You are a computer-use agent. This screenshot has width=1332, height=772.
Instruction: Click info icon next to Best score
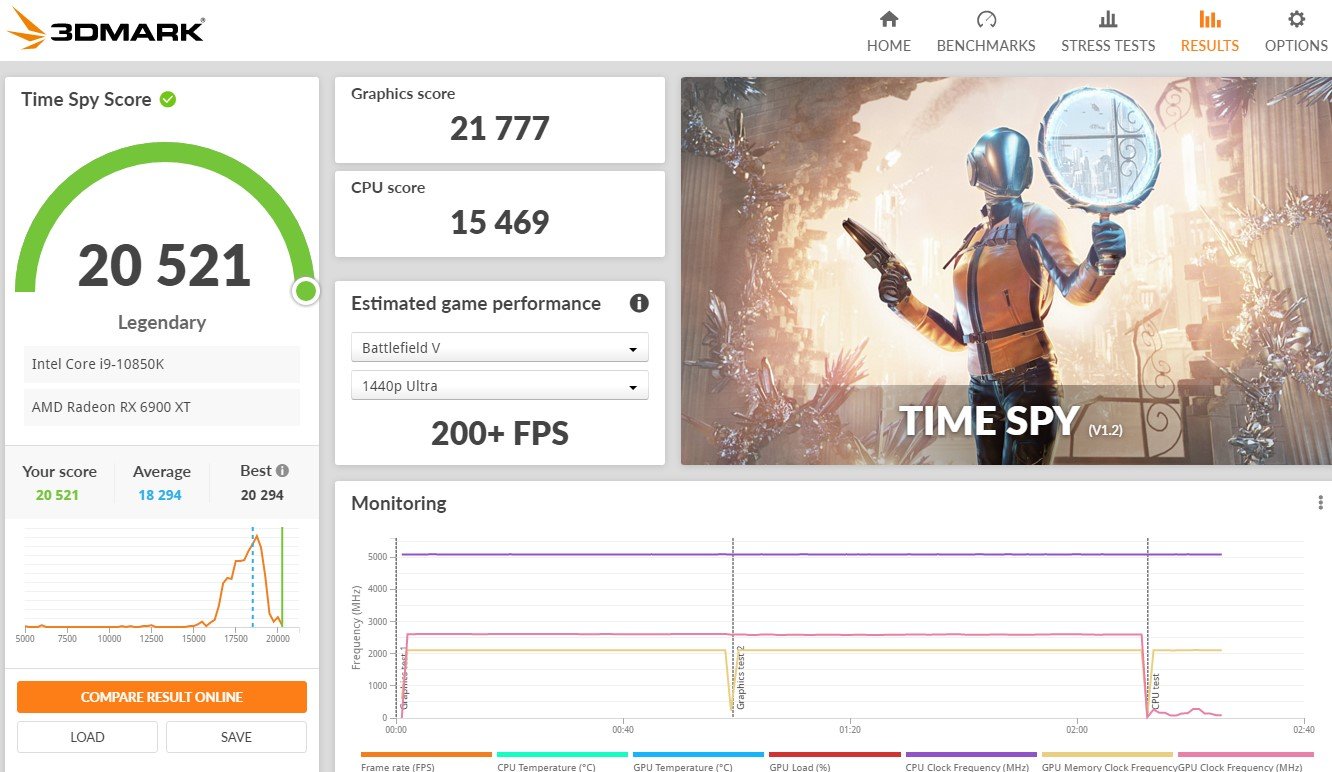coord(282,470)
